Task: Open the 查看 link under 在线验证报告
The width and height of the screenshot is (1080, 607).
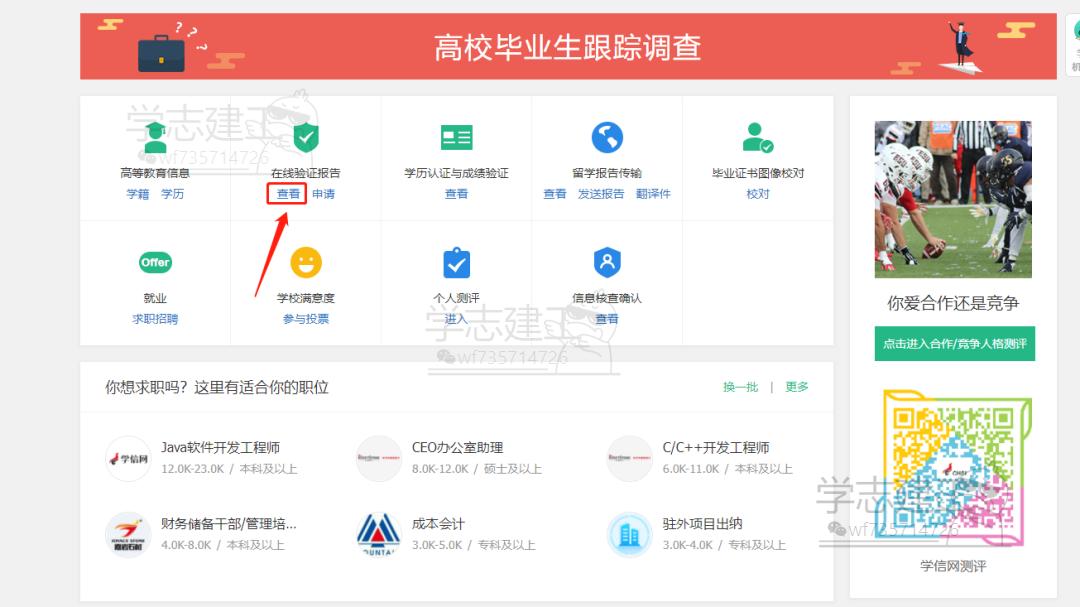Action: click(x=287, y=193)
